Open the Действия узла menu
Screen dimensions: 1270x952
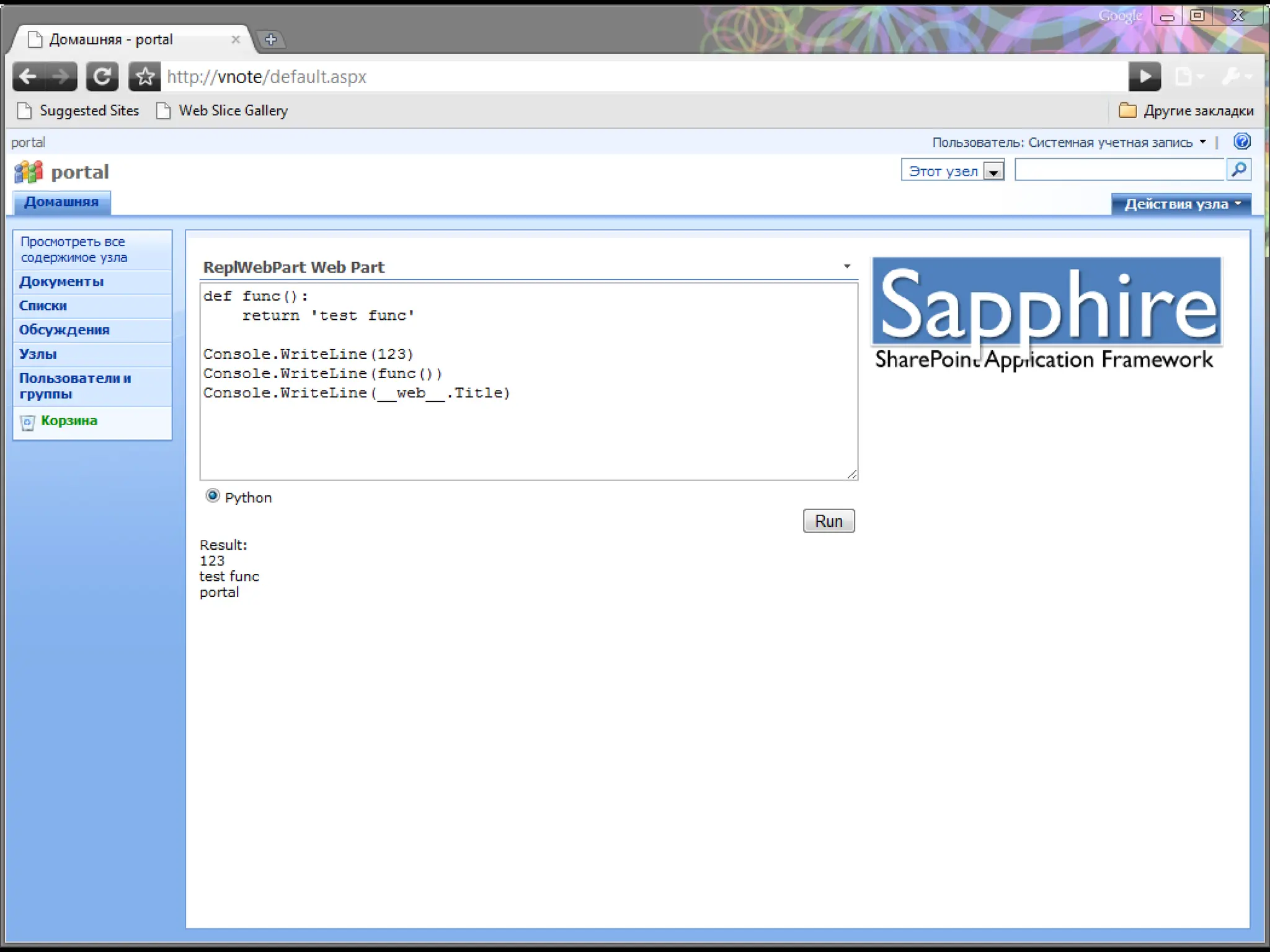click(x=1181, y=204)
